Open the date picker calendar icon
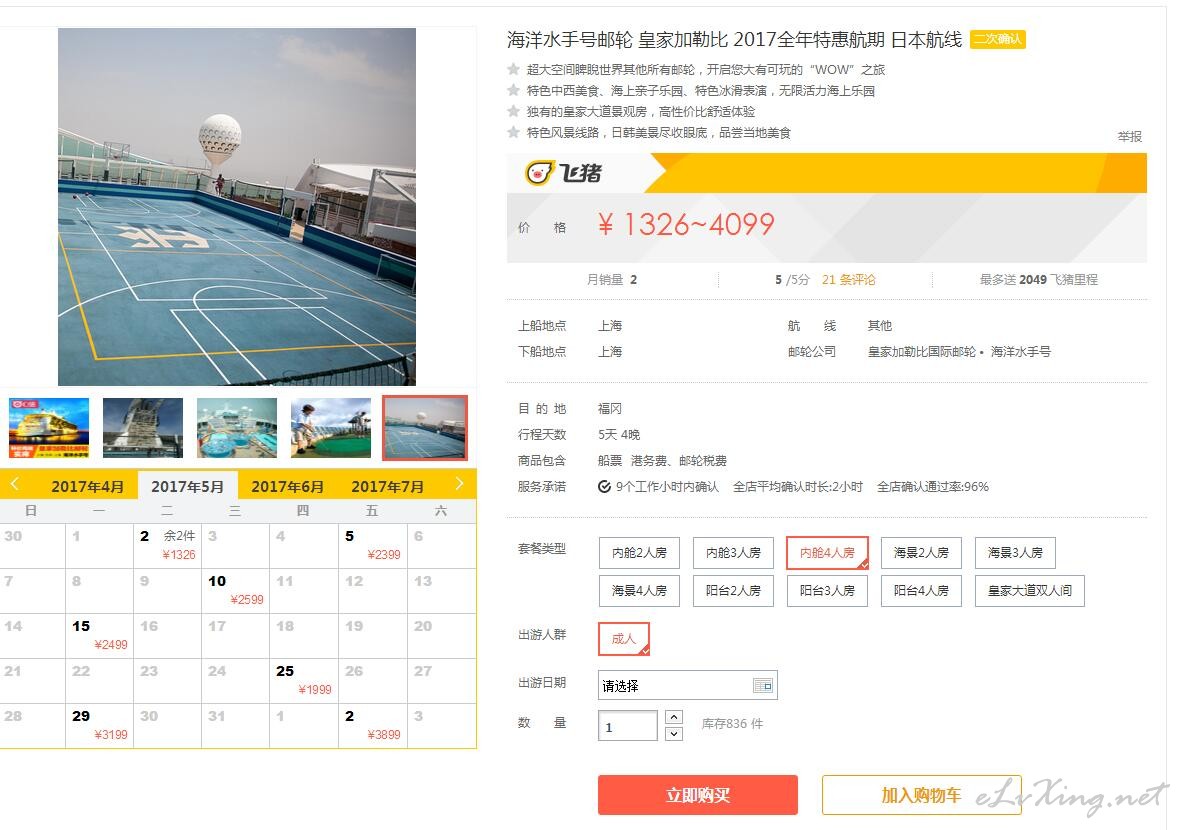The height and width of the screenshot is (830, 1180). pyautogui.click(x=762, y=686)
